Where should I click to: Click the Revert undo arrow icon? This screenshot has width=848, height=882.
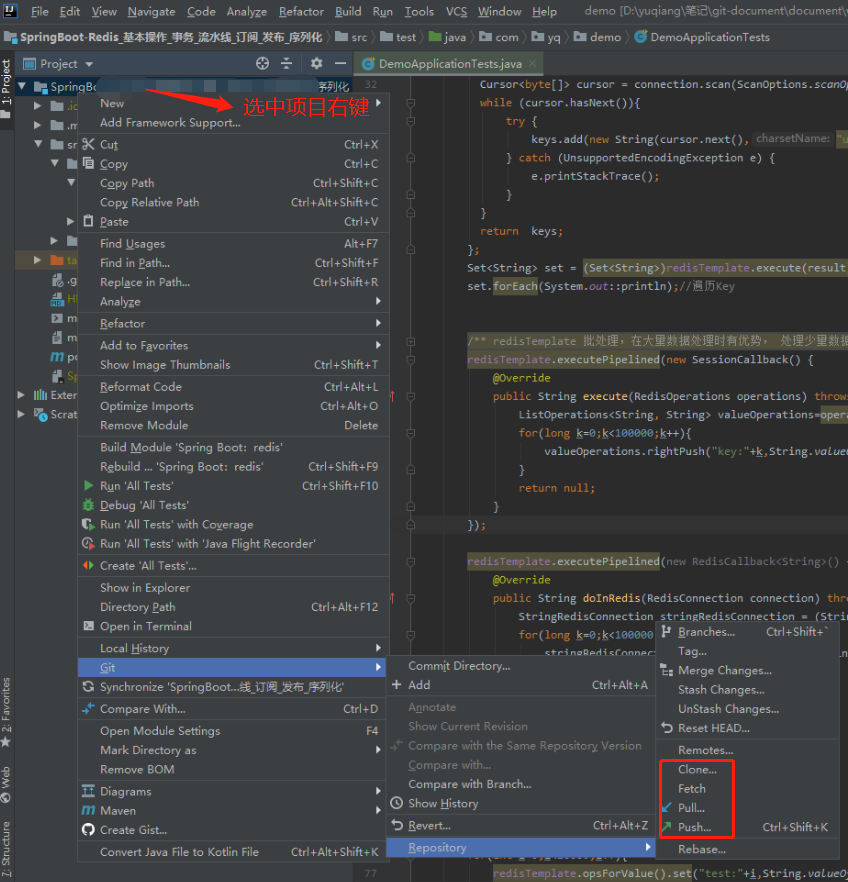coord(396,825)
